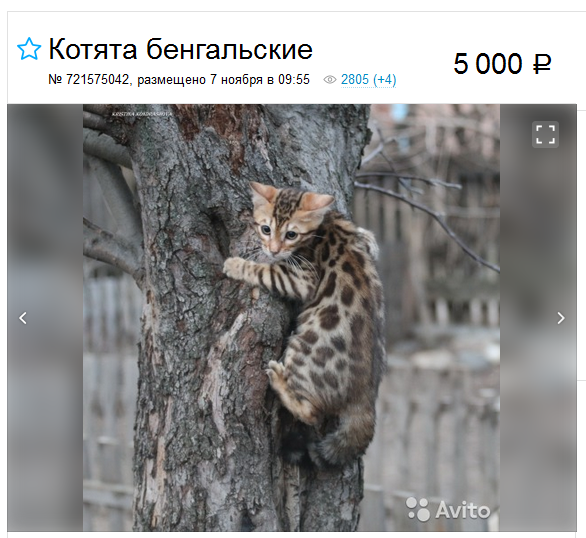
Task: Open view statistics link 2805 (+4)
Action: point(368,80)
